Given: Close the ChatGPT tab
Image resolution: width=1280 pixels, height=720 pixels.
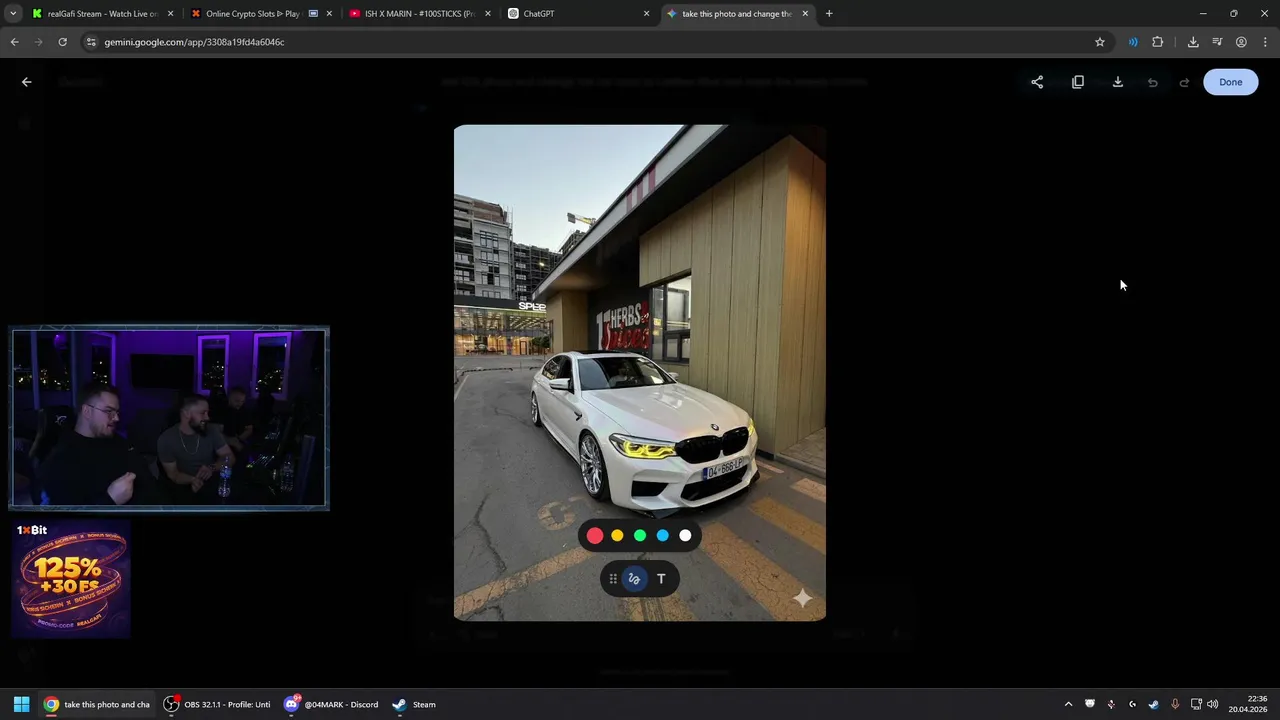Looking at the screenshot, I should (x=646, y=14).
